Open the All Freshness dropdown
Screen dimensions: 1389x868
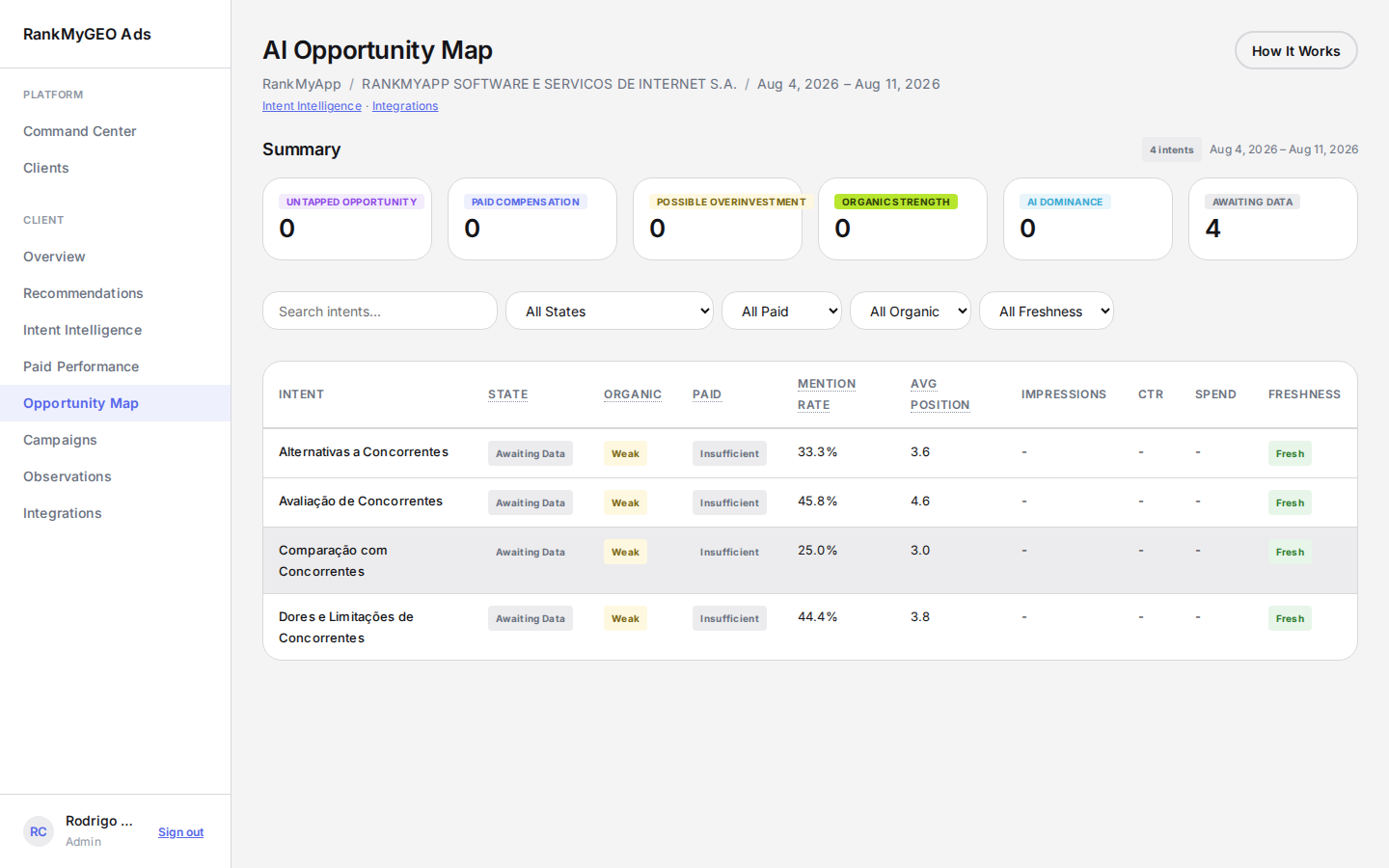coord(1047,311)
